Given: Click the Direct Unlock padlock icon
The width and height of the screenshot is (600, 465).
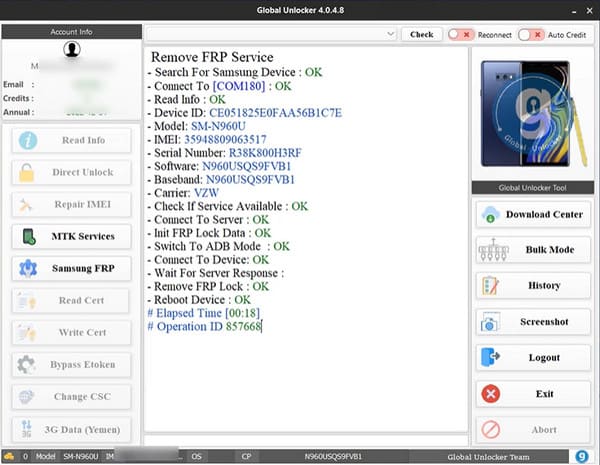Looking at the screenshot, I should 26,173.
